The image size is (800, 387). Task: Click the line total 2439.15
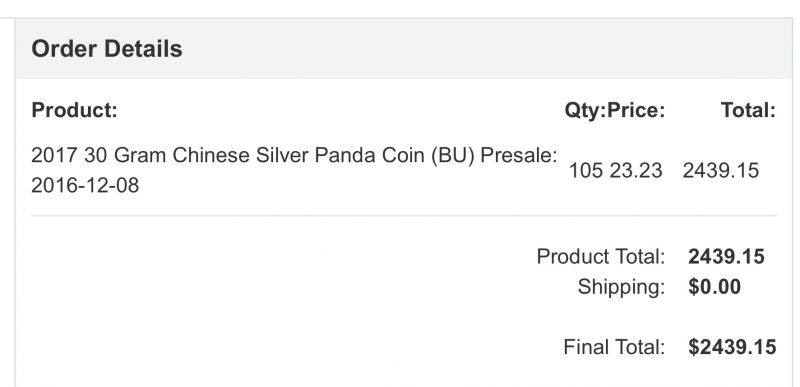coord(721,170)
